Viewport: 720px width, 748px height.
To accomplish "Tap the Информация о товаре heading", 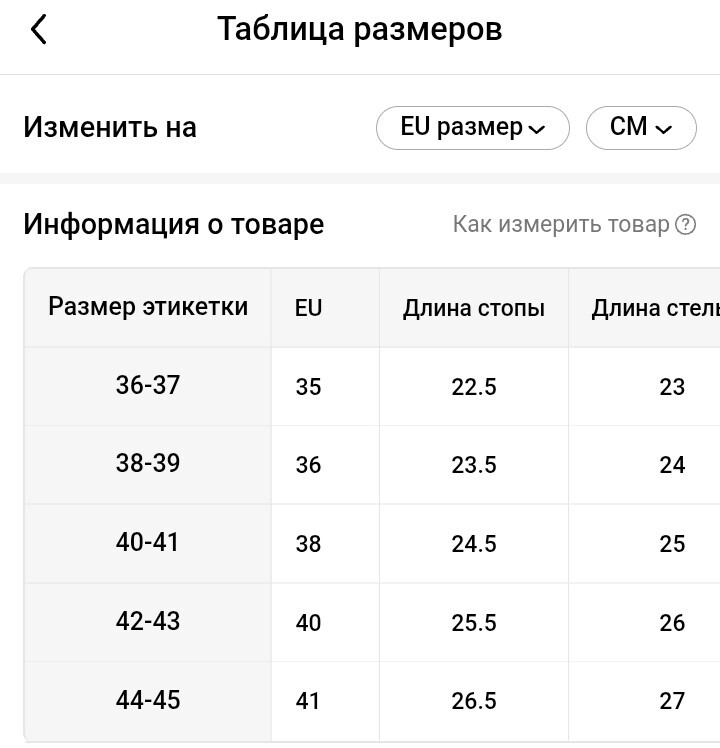I will [x=174, y=224].
